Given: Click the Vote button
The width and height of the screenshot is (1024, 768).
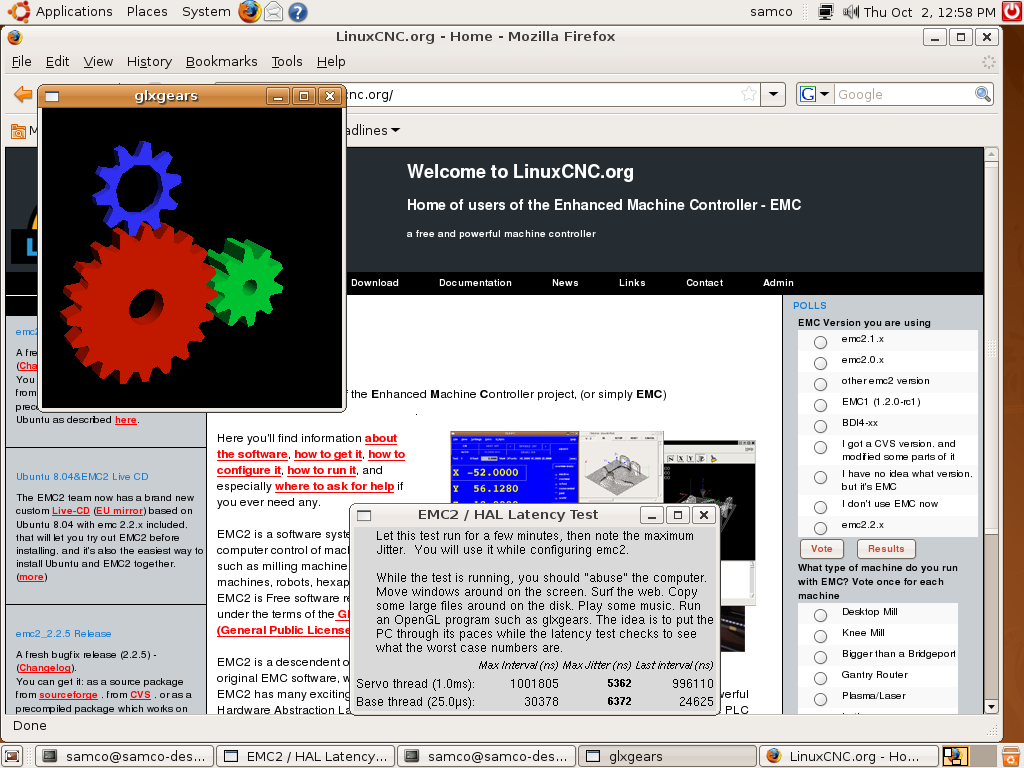Looking at the screenshot, I should (821, 549).
